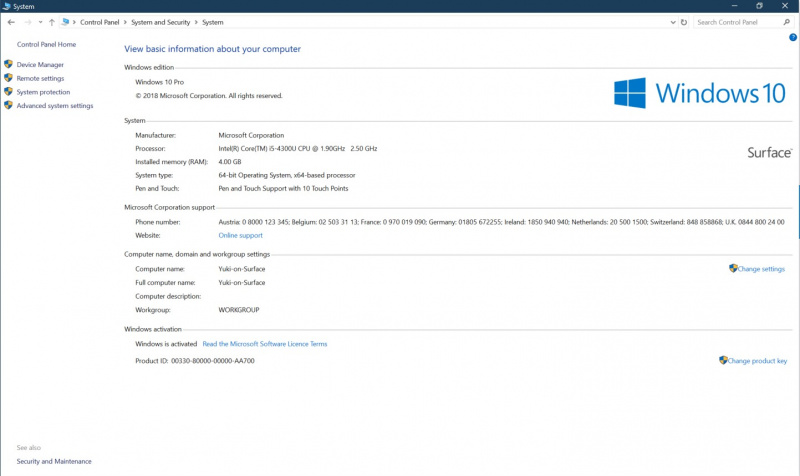
Task: Click the 'Microsoft Corporation' manufacturer value
Action: pyautogui.click(x=251, y=136)
